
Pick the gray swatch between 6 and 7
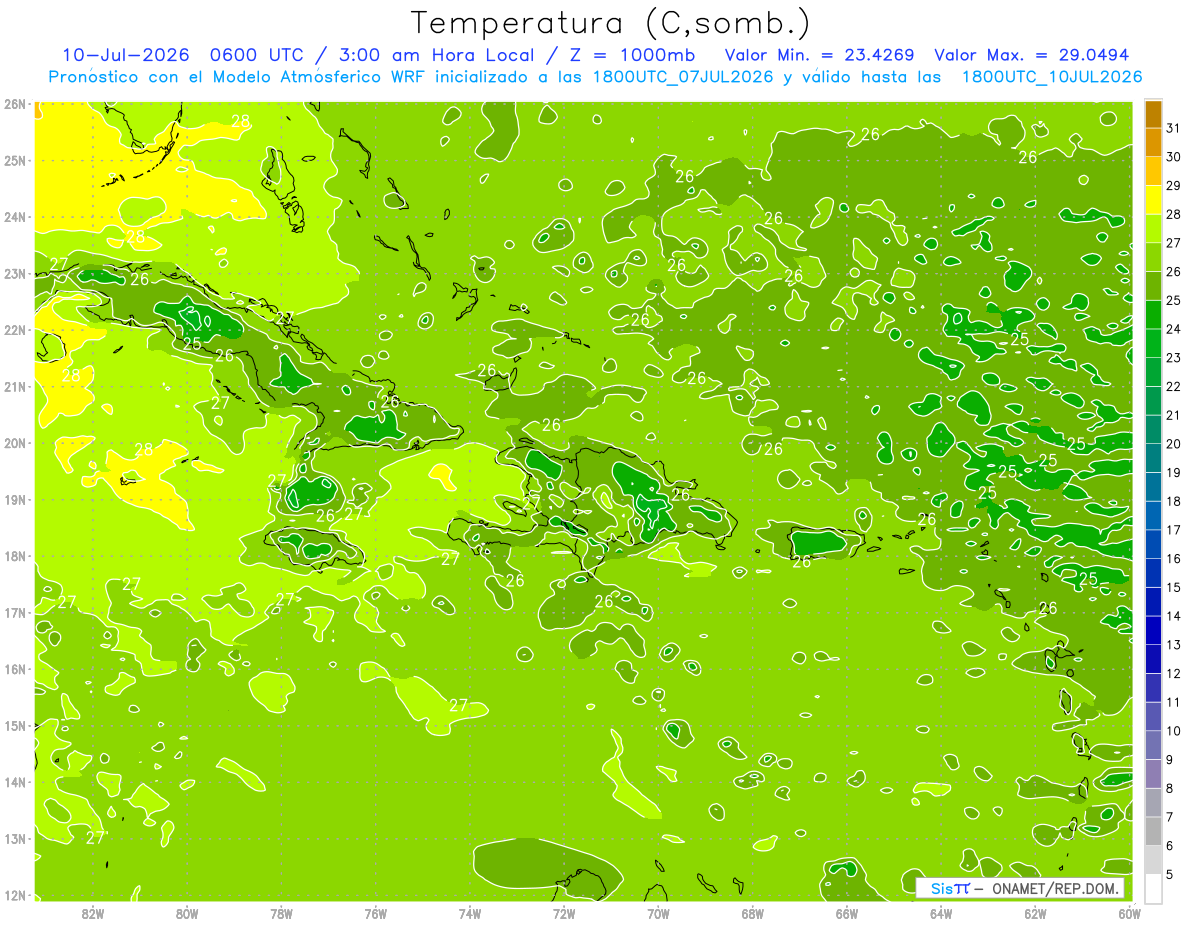[x=1153, y=831]
